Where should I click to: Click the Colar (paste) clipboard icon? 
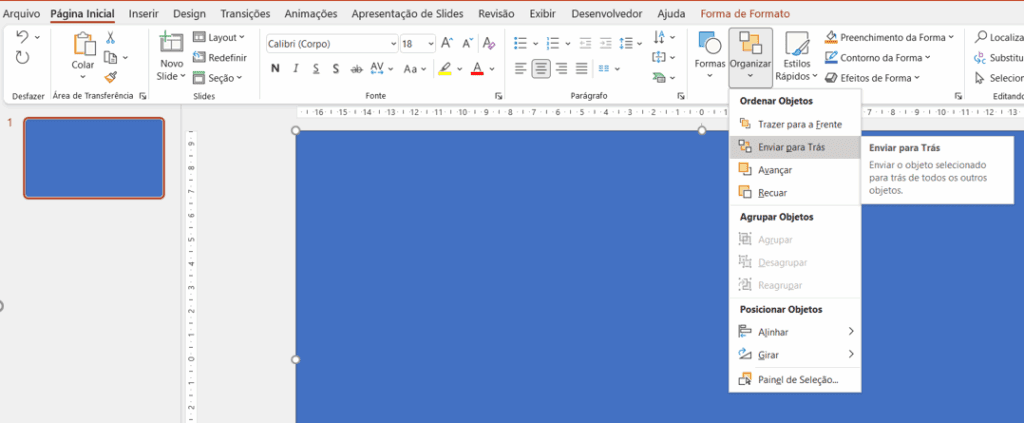pyautogui.click(x=84, y=44)
